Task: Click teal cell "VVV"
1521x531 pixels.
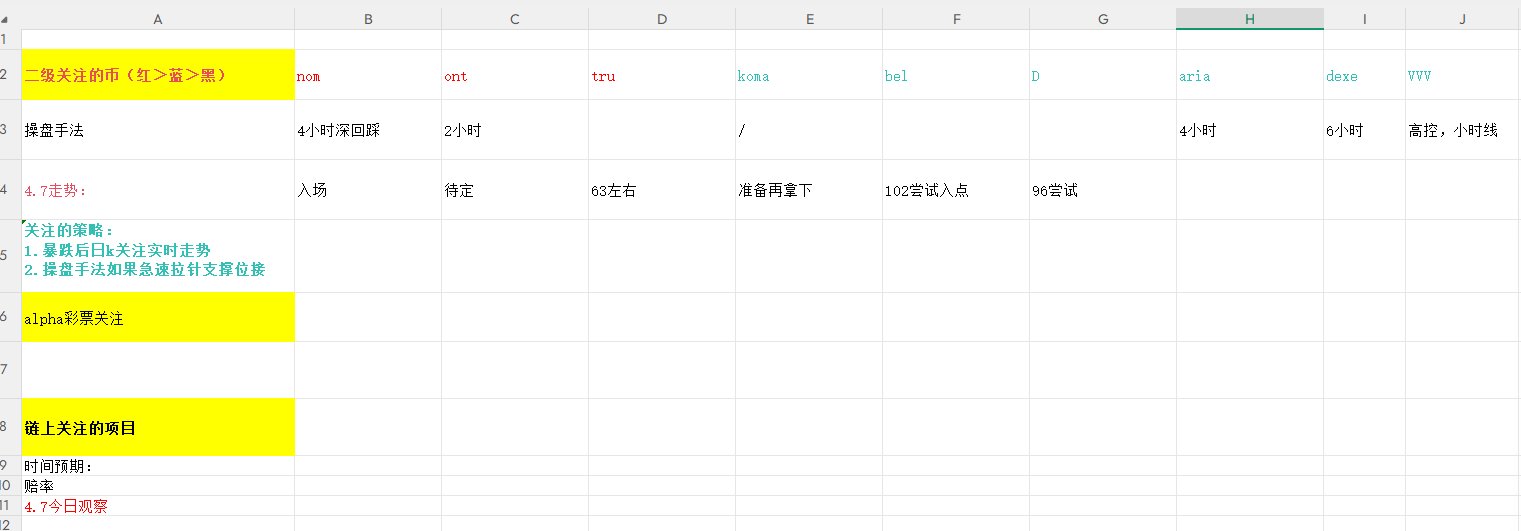Action: click(x=1463, y=75)
